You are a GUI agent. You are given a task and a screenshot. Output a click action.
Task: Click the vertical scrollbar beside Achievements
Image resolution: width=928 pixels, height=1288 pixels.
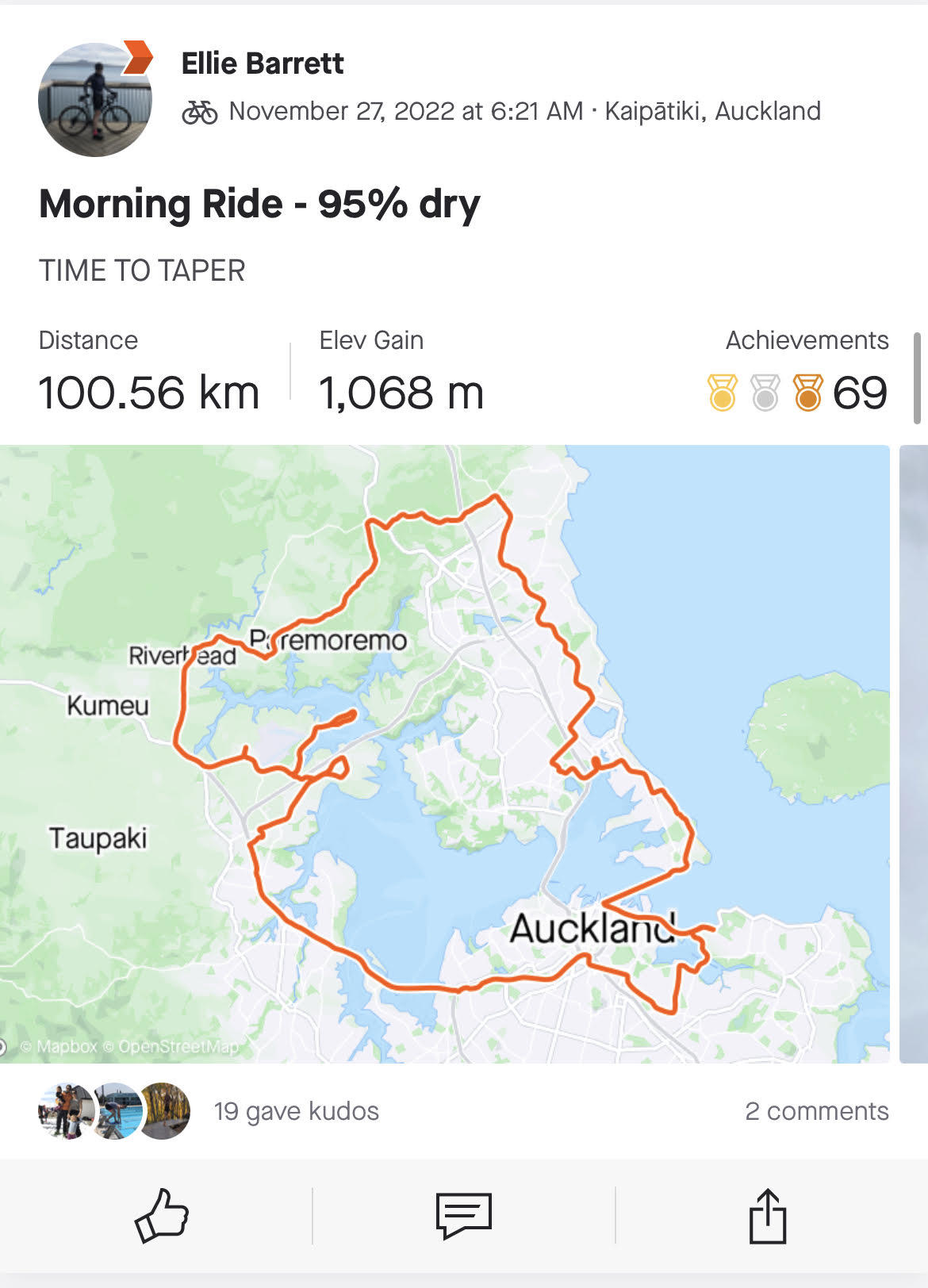(x=917, y=378)
